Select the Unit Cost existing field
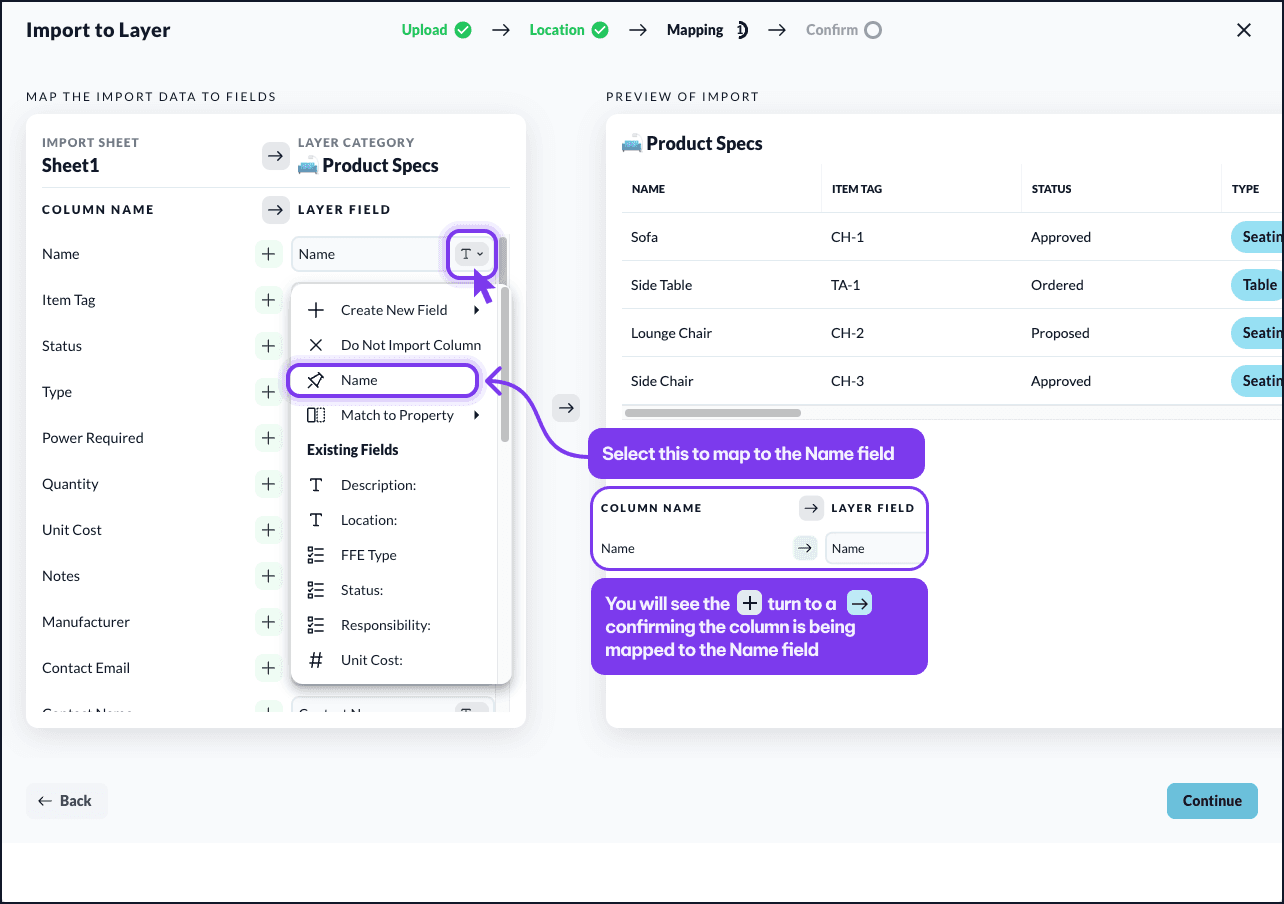Image resolution: width=1284 pixels, height=904 pixels. (x=396, y=660)
